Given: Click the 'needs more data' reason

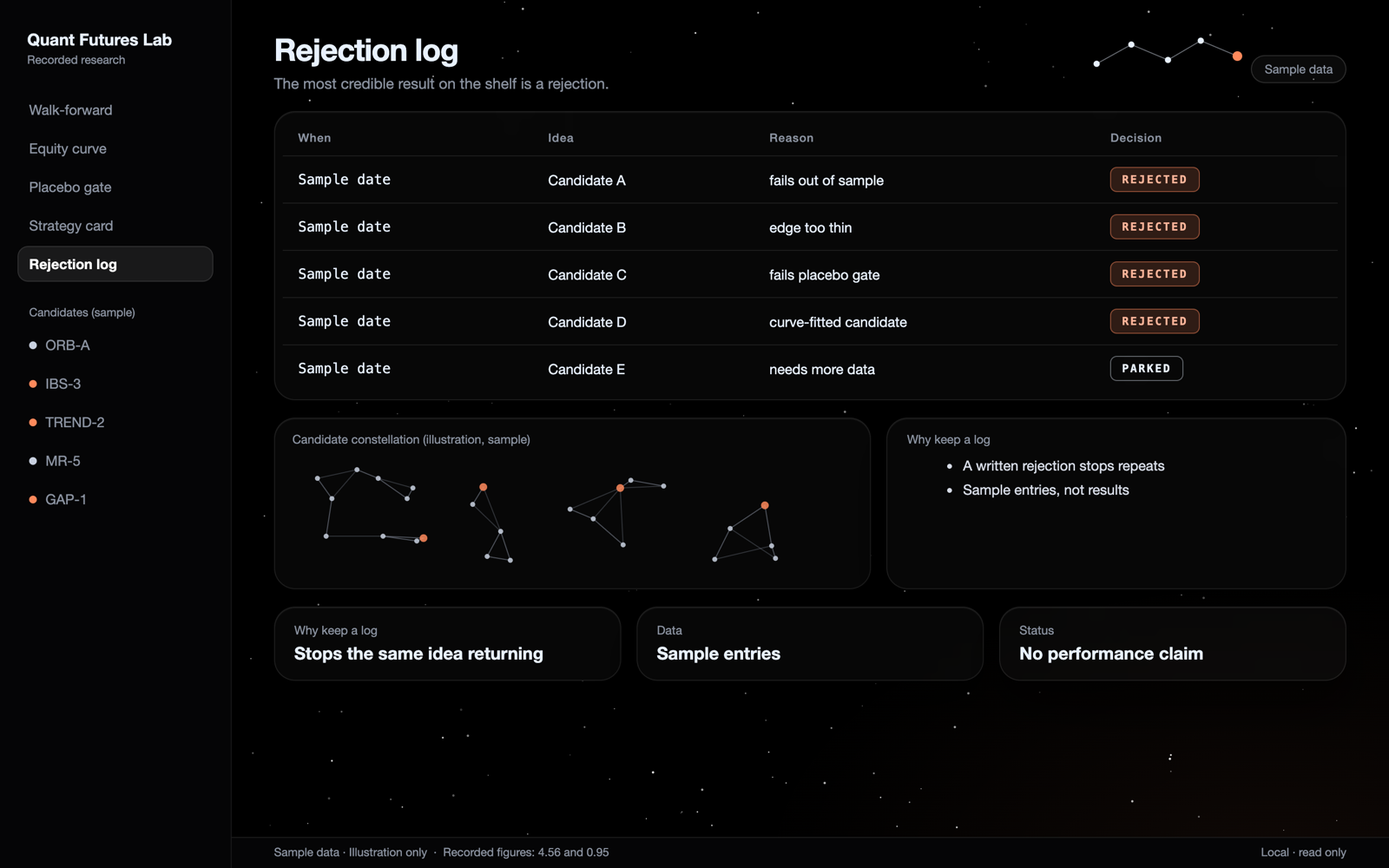Looking at the screenshot, I should (822, 370).
